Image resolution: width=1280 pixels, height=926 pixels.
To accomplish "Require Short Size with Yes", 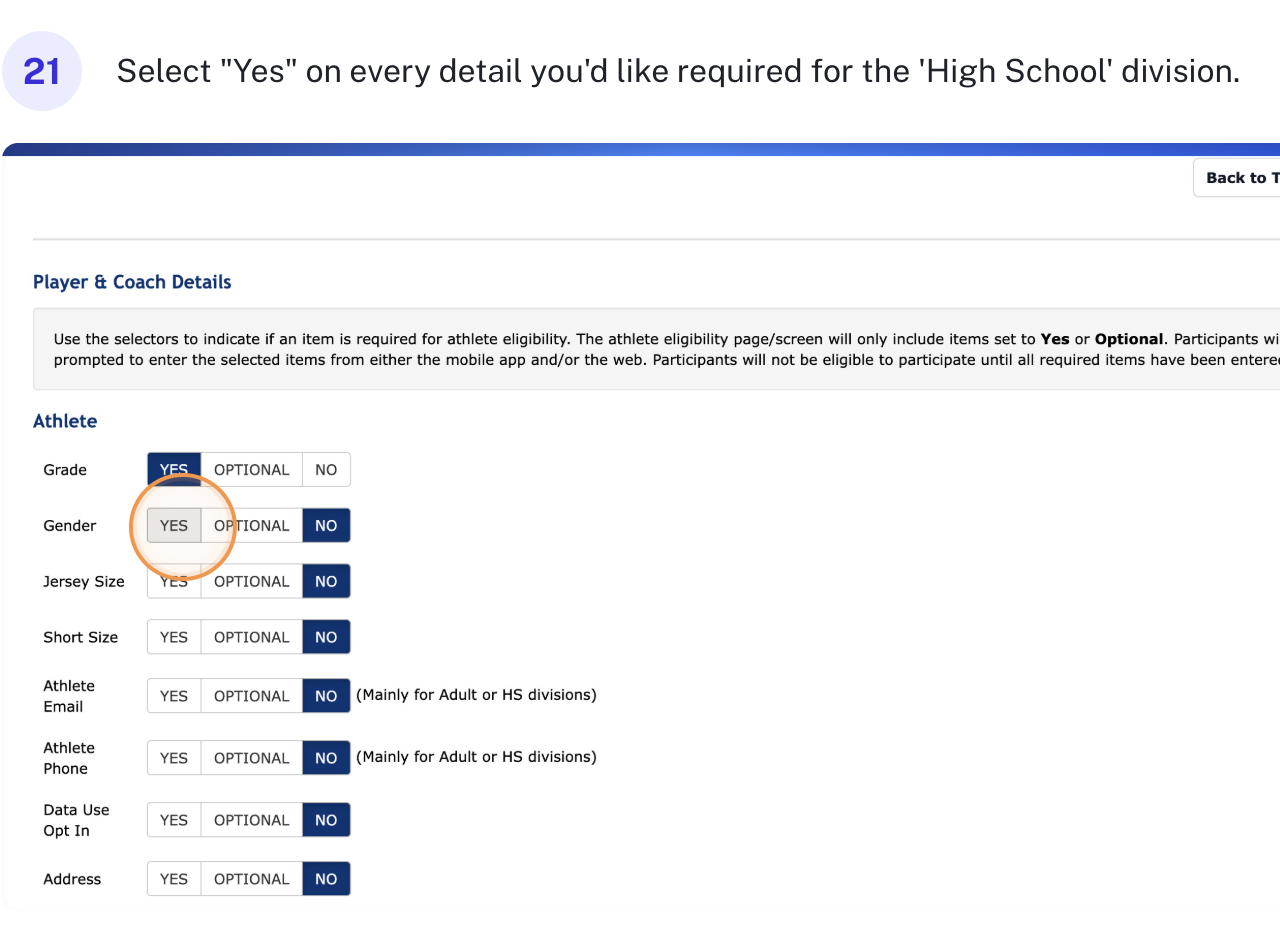I will click(x=174, y=638).
